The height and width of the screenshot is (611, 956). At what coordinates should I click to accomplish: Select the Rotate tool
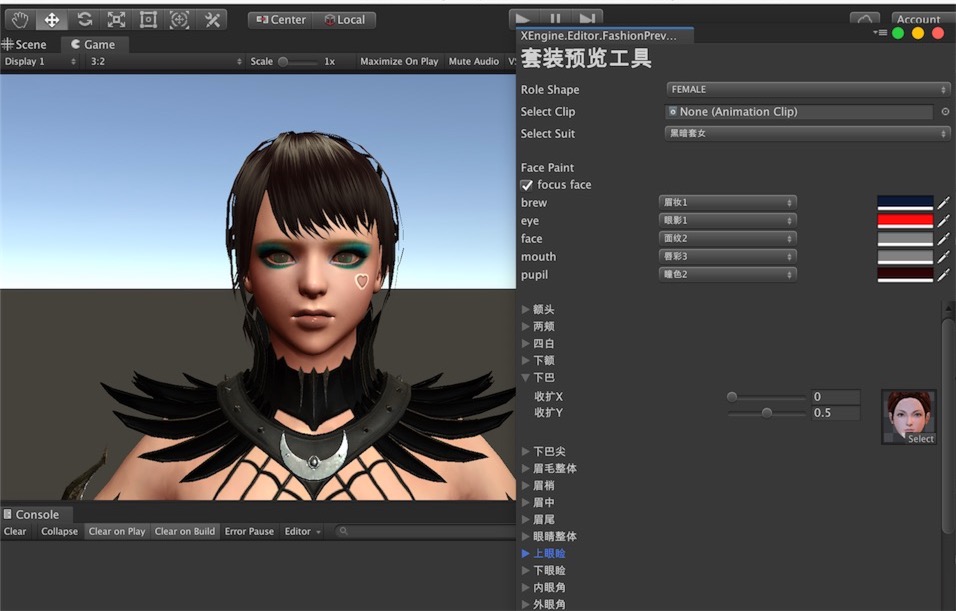pos(84,19)
